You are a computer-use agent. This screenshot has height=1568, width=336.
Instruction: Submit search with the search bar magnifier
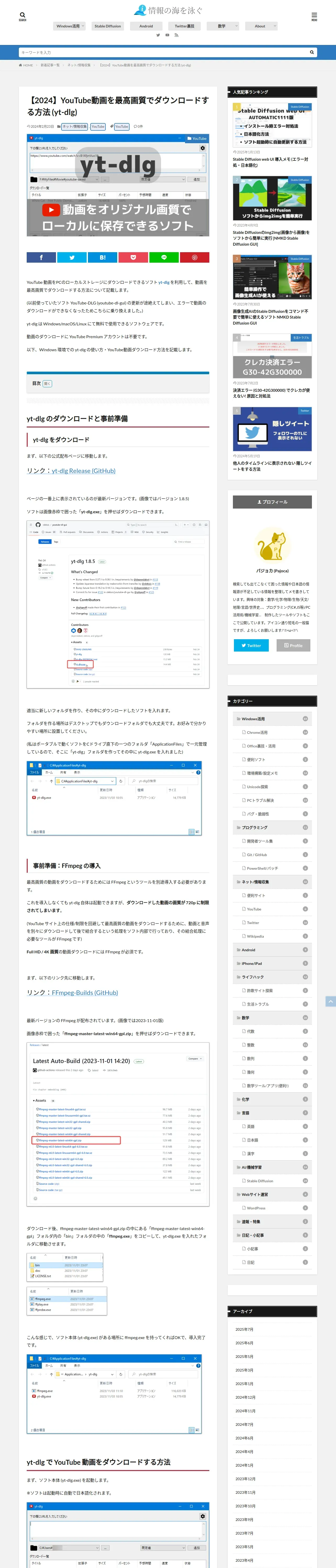(x=312, y=52)
